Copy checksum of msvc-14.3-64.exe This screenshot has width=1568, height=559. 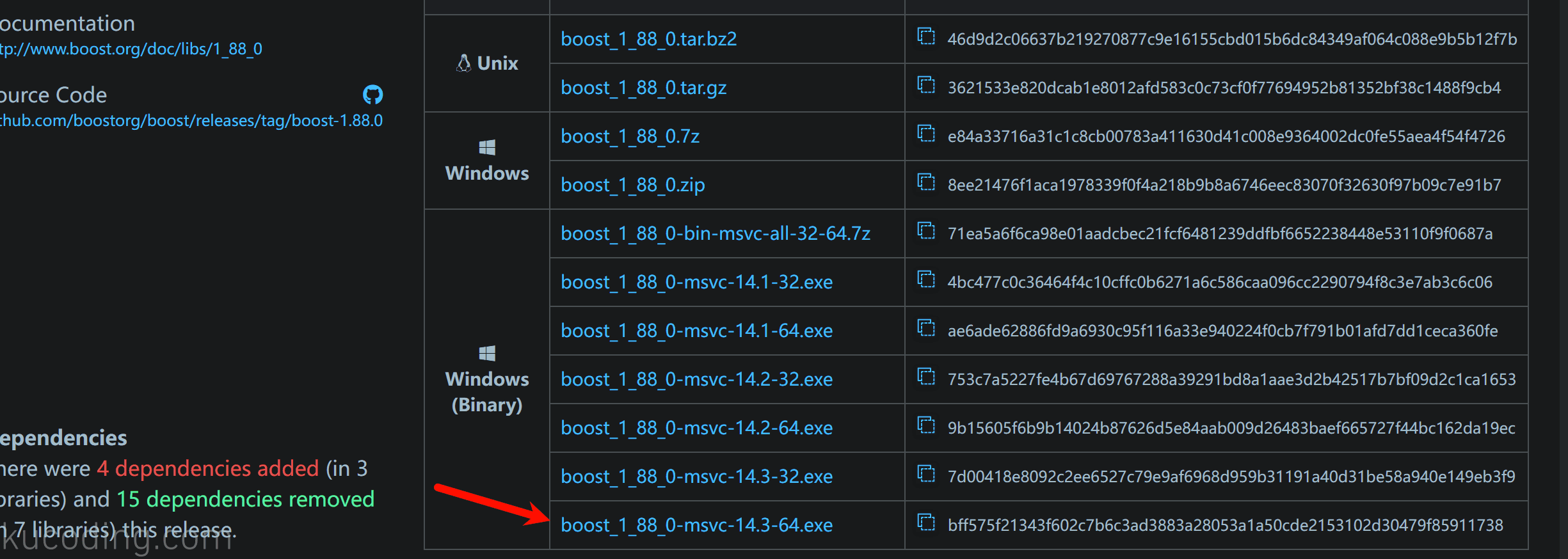[x=926, y=523]
